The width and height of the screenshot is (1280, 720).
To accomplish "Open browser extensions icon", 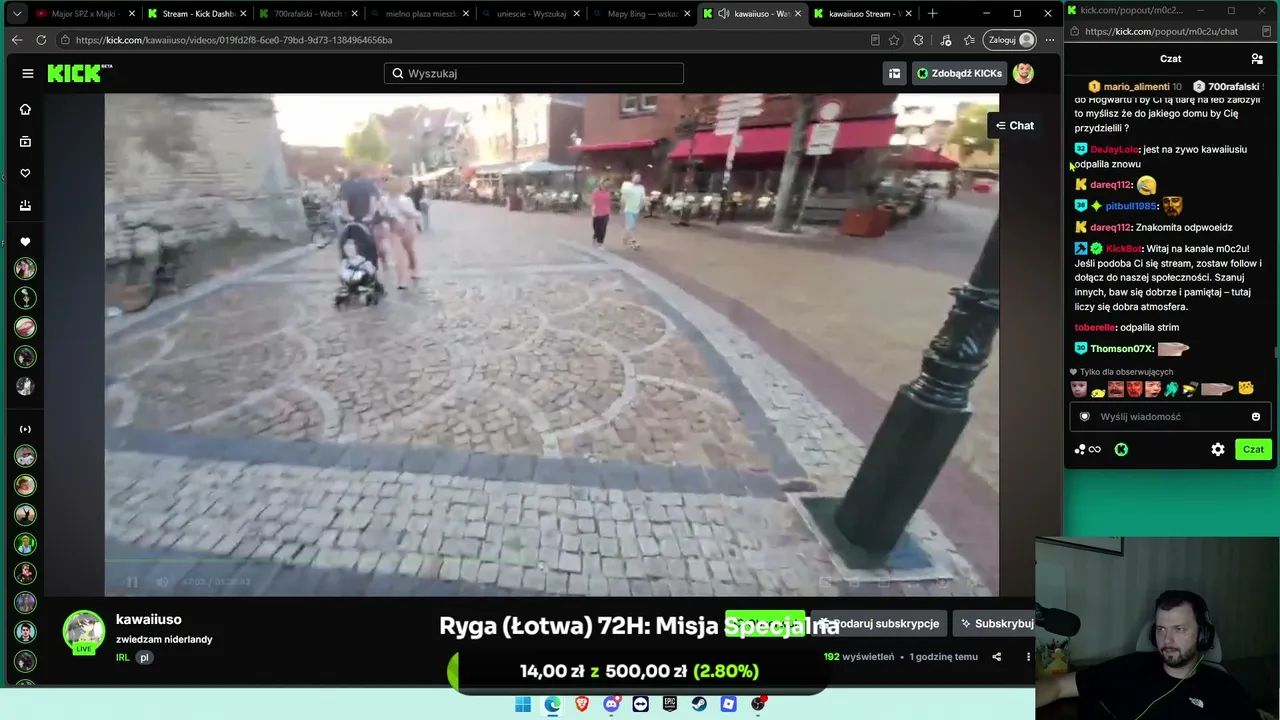I will pyautogui.click(x=918, y=40).
